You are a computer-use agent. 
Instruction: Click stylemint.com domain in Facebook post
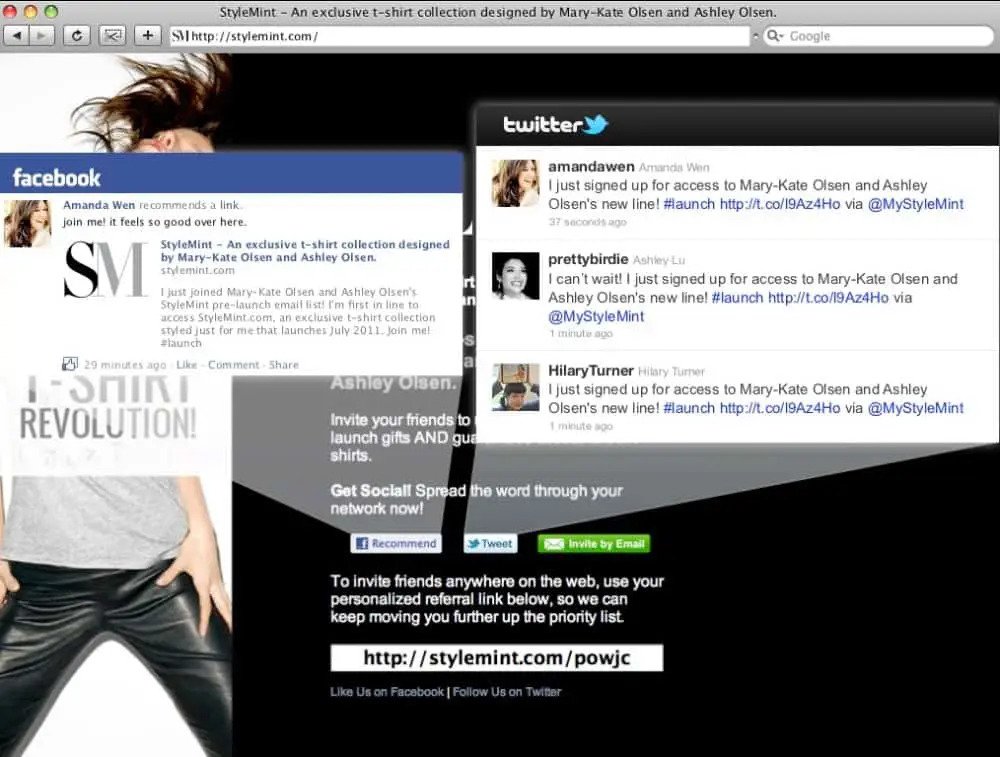(198, 270)
